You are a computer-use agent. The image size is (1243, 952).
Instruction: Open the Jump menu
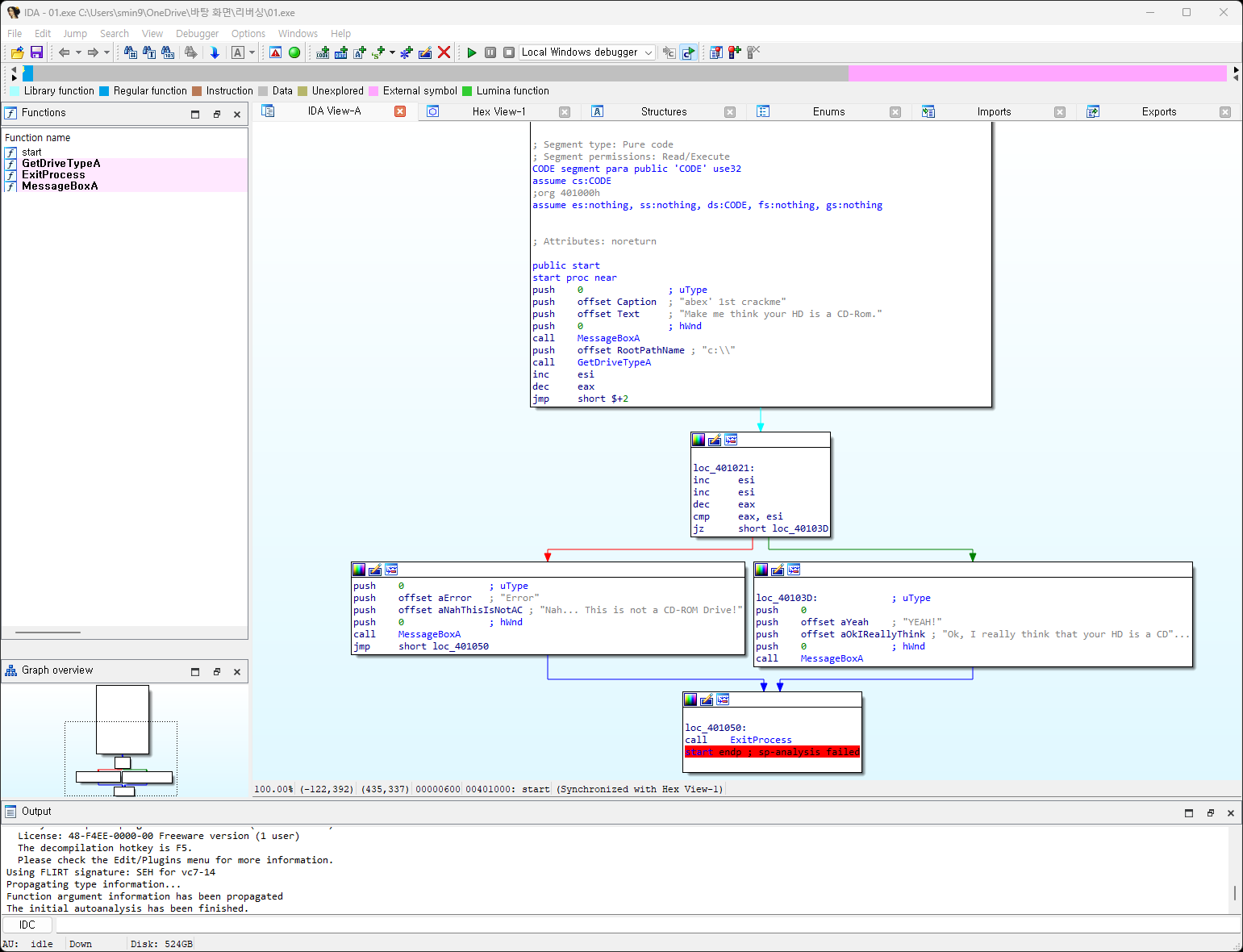pos(75,33)
